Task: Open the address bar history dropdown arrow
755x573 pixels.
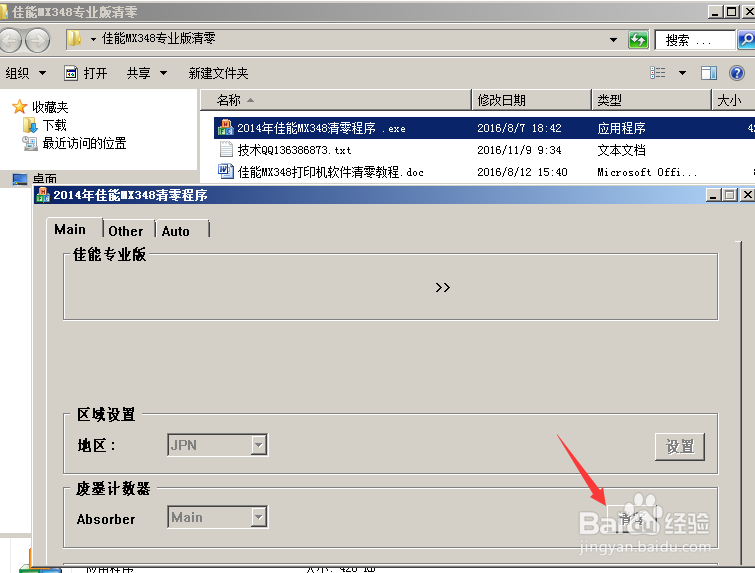Action: (x=613, y=39)
